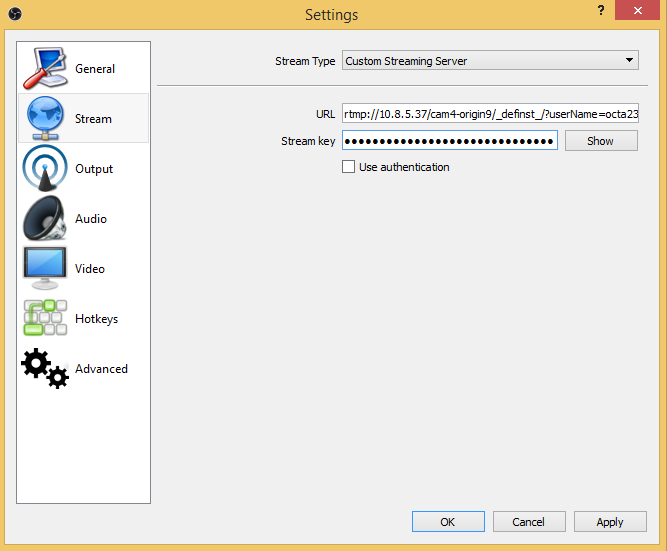Click the OK button

447,522
